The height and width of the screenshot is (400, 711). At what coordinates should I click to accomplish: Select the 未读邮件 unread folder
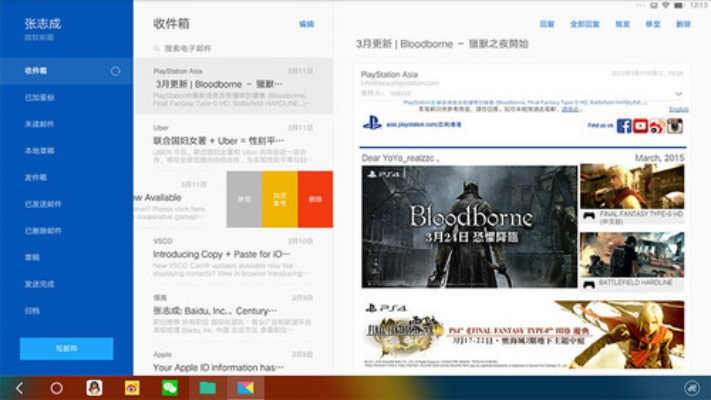pos(38,124)
